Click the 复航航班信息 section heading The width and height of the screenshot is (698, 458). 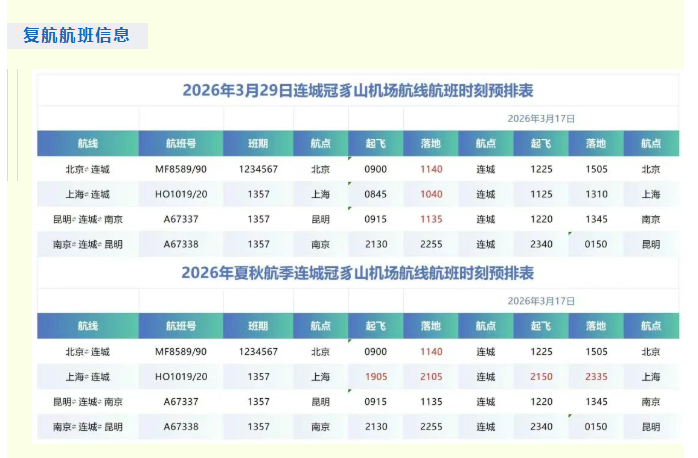(77, 36)
